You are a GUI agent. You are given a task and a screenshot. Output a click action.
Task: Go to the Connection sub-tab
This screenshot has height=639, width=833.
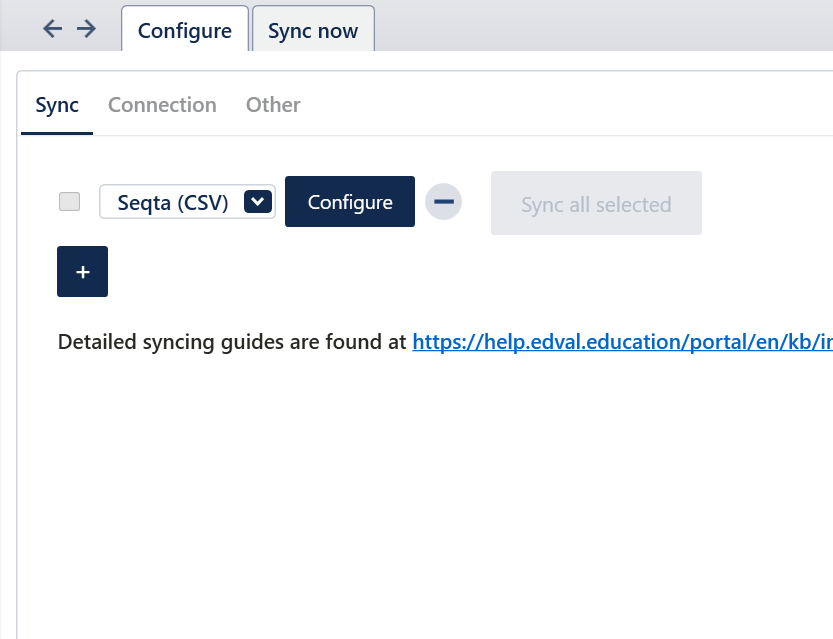[162, 105]
